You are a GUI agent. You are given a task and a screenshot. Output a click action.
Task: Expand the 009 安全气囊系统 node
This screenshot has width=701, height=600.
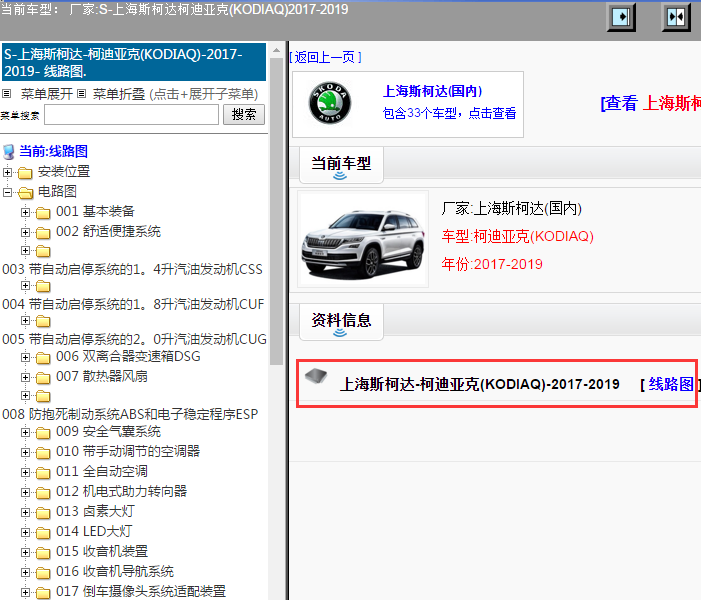click(x=25, y=433)
